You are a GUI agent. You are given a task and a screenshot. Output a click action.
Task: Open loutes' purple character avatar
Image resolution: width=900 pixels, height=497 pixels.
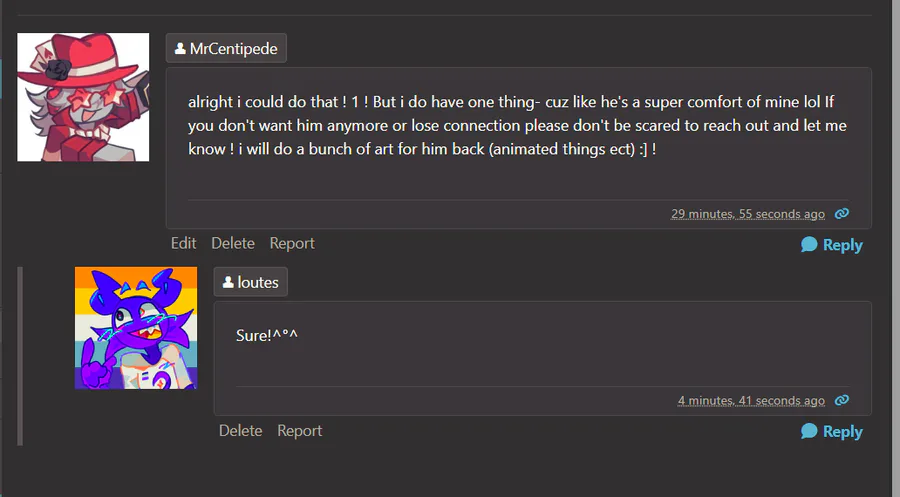[x=136, y=328]
